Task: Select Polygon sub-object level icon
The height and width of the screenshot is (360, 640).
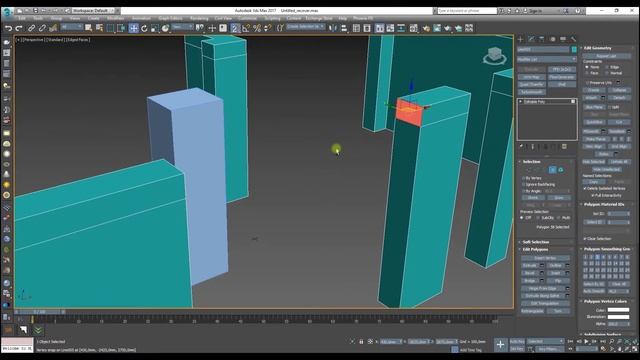Action: tap(552, 169)
